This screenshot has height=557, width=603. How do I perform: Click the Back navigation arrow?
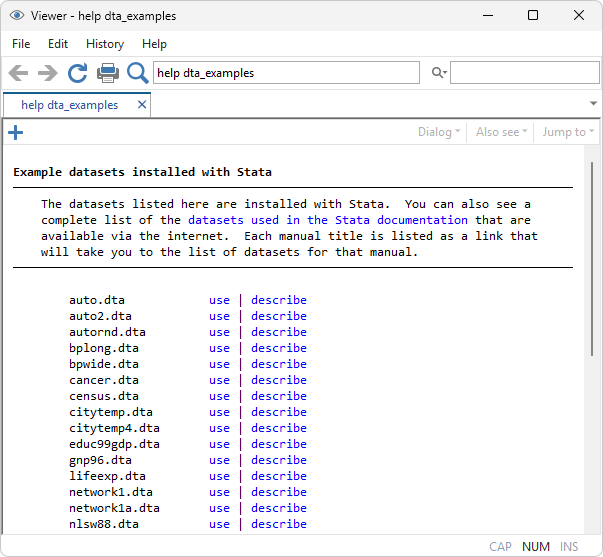tap(18, 73)
